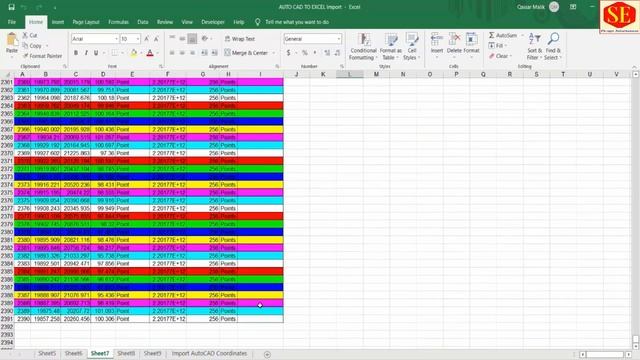Expand the Merge & Center dropdown arrow
The image size is (640, 360).
[273, 53]
